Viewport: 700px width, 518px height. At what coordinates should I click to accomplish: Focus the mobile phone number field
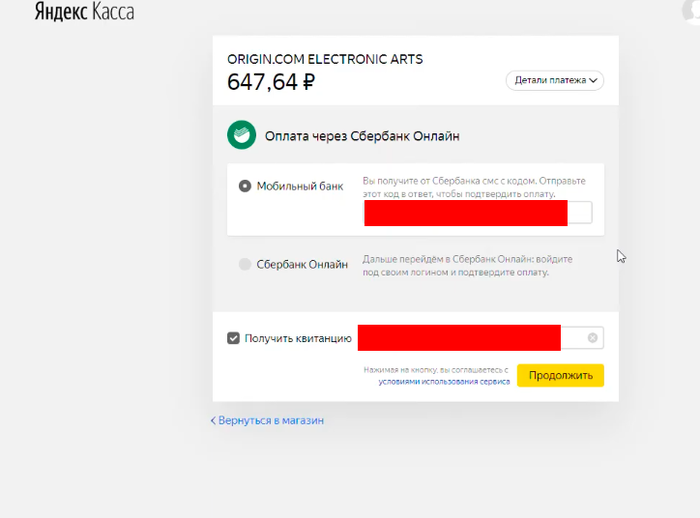tap(477, 212)
